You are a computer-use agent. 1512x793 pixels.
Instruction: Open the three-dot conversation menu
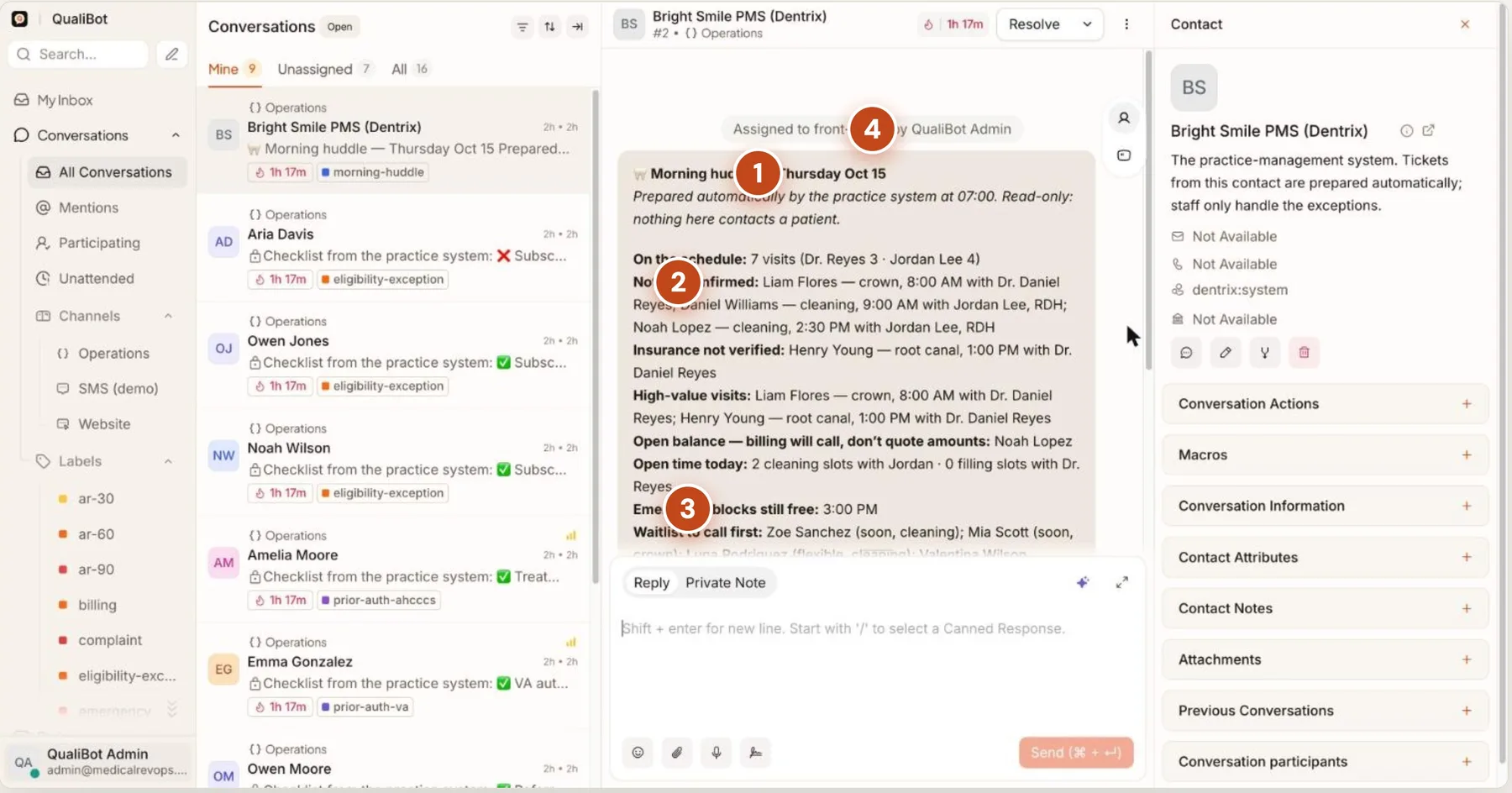pyautogui.click(x=1126, y=24)
